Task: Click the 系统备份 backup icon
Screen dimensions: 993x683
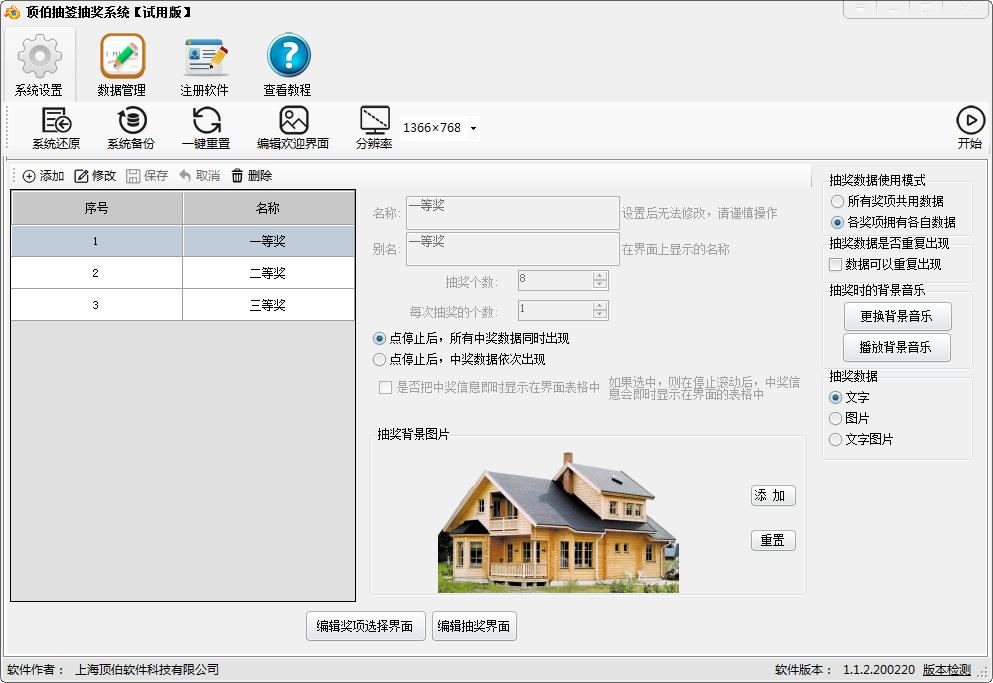Action: (x=131, y=121)
